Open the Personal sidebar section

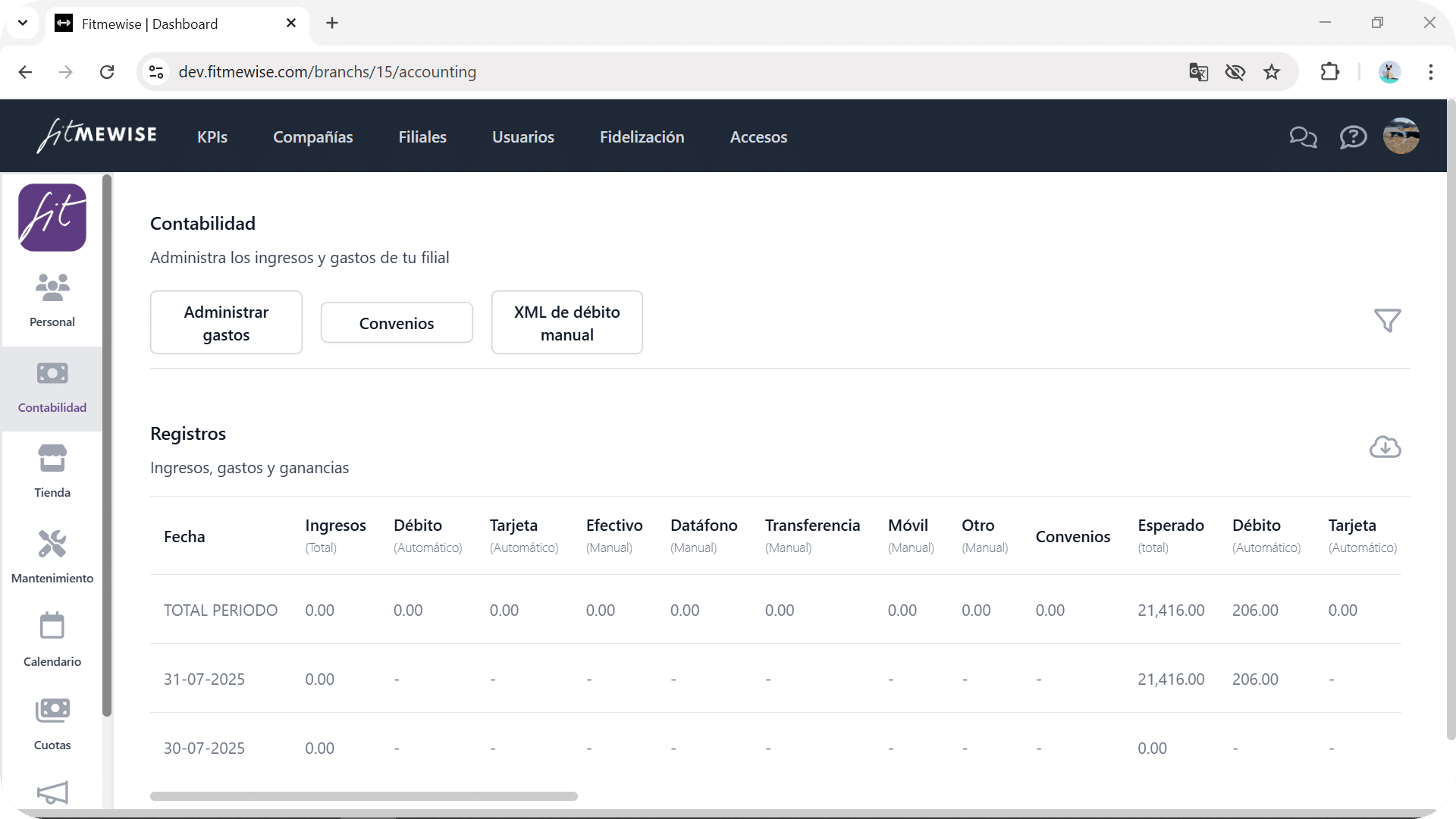(52, 300)
